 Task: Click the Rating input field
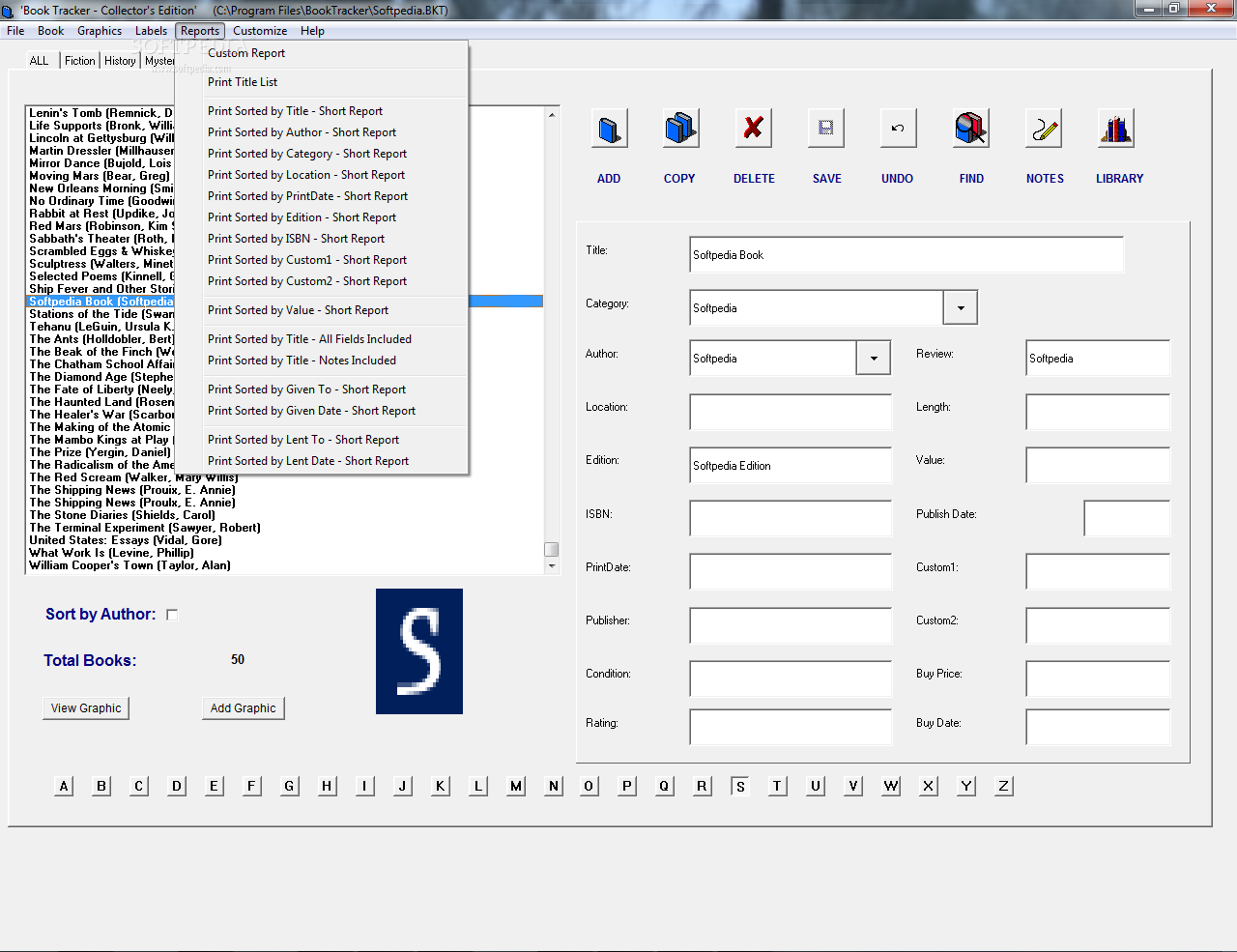click(x=791, y=728)
